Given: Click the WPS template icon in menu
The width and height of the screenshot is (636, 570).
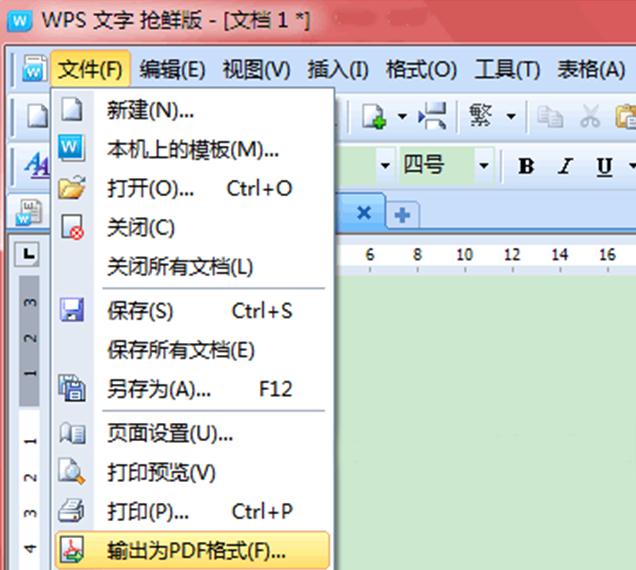Looking at the screenshot, I should (71, 148).
